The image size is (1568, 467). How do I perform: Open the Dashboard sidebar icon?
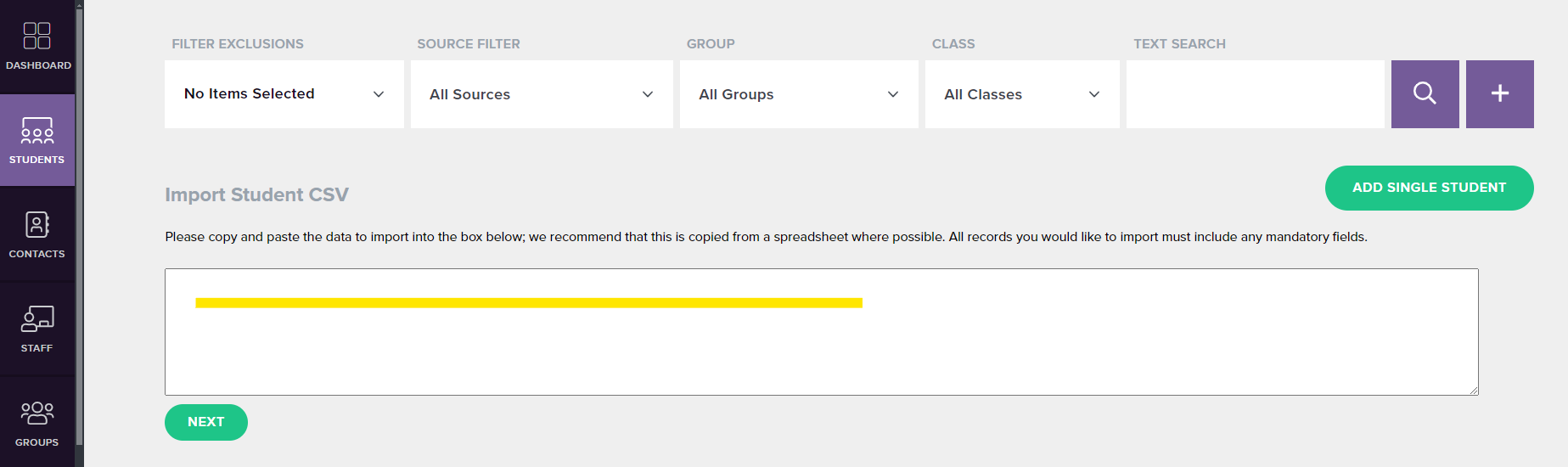point(37,46)
